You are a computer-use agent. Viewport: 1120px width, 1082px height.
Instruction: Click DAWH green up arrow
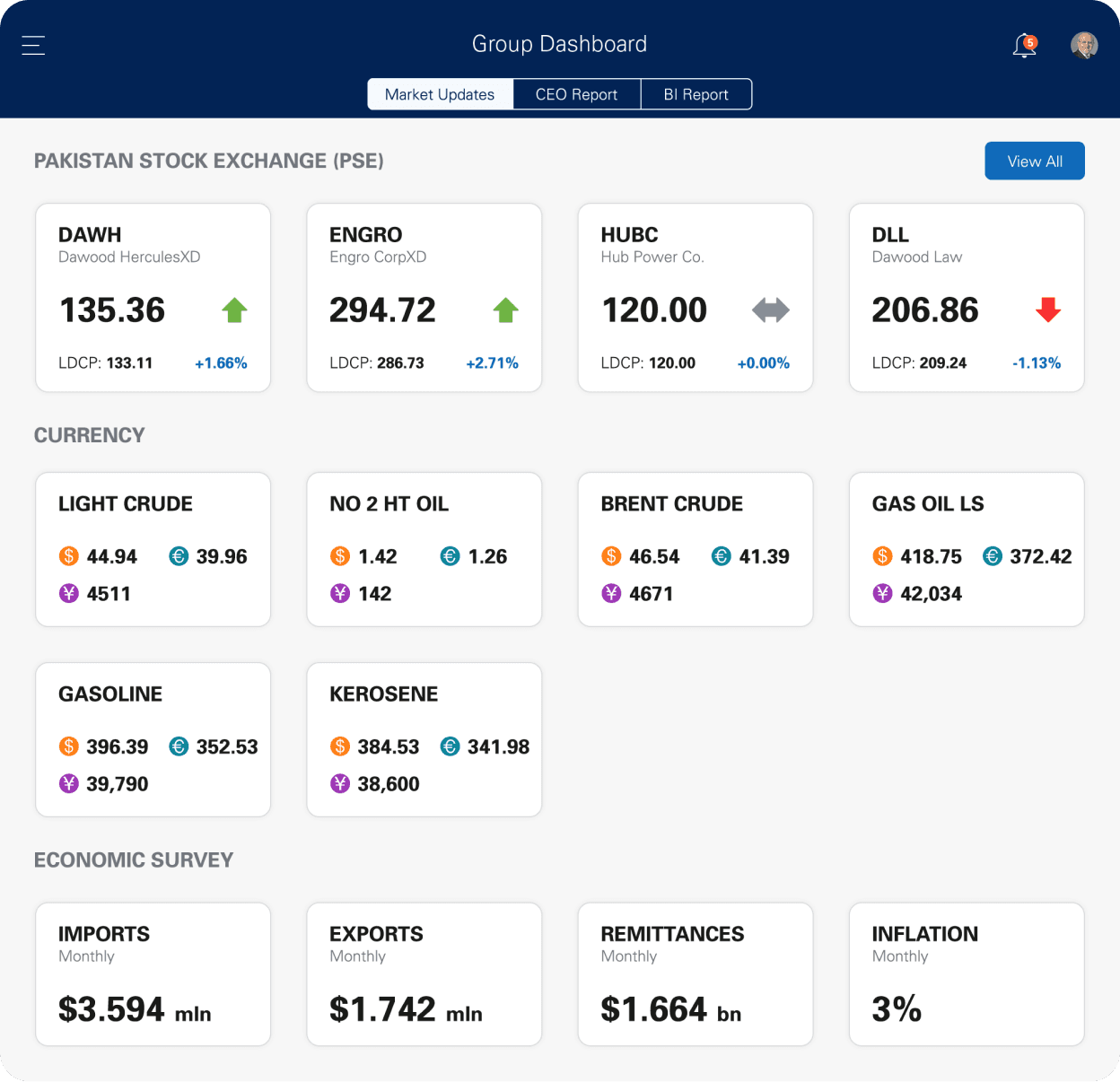pos(234,310)
